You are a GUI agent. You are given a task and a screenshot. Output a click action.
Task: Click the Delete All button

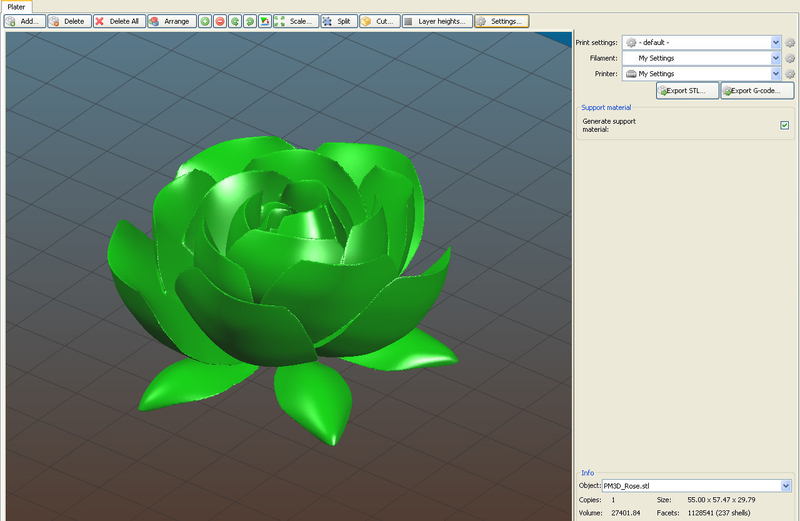click(x=119, y=21)
